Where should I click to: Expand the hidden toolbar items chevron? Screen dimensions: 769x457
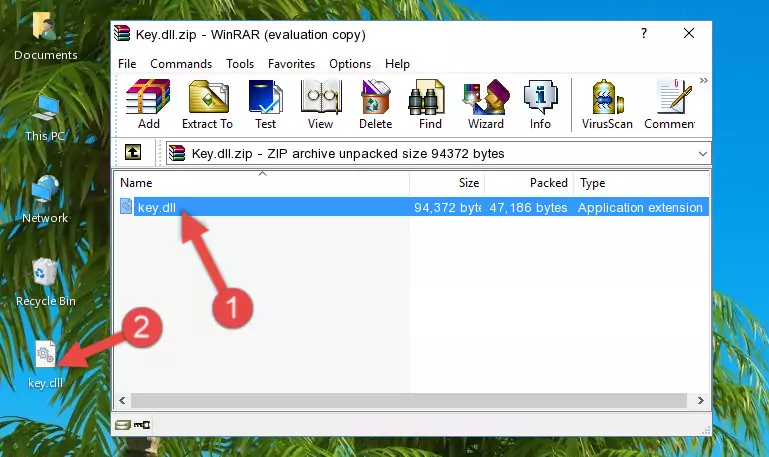[x=704, y=80]
